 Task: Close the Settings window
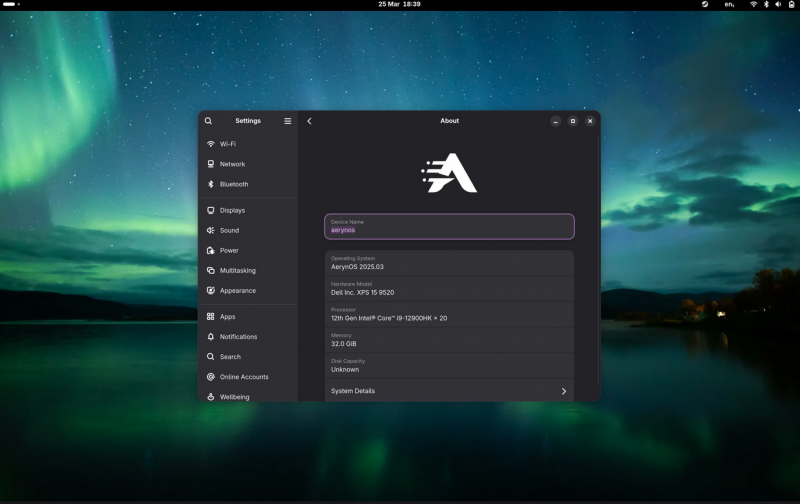pos(590,121)
